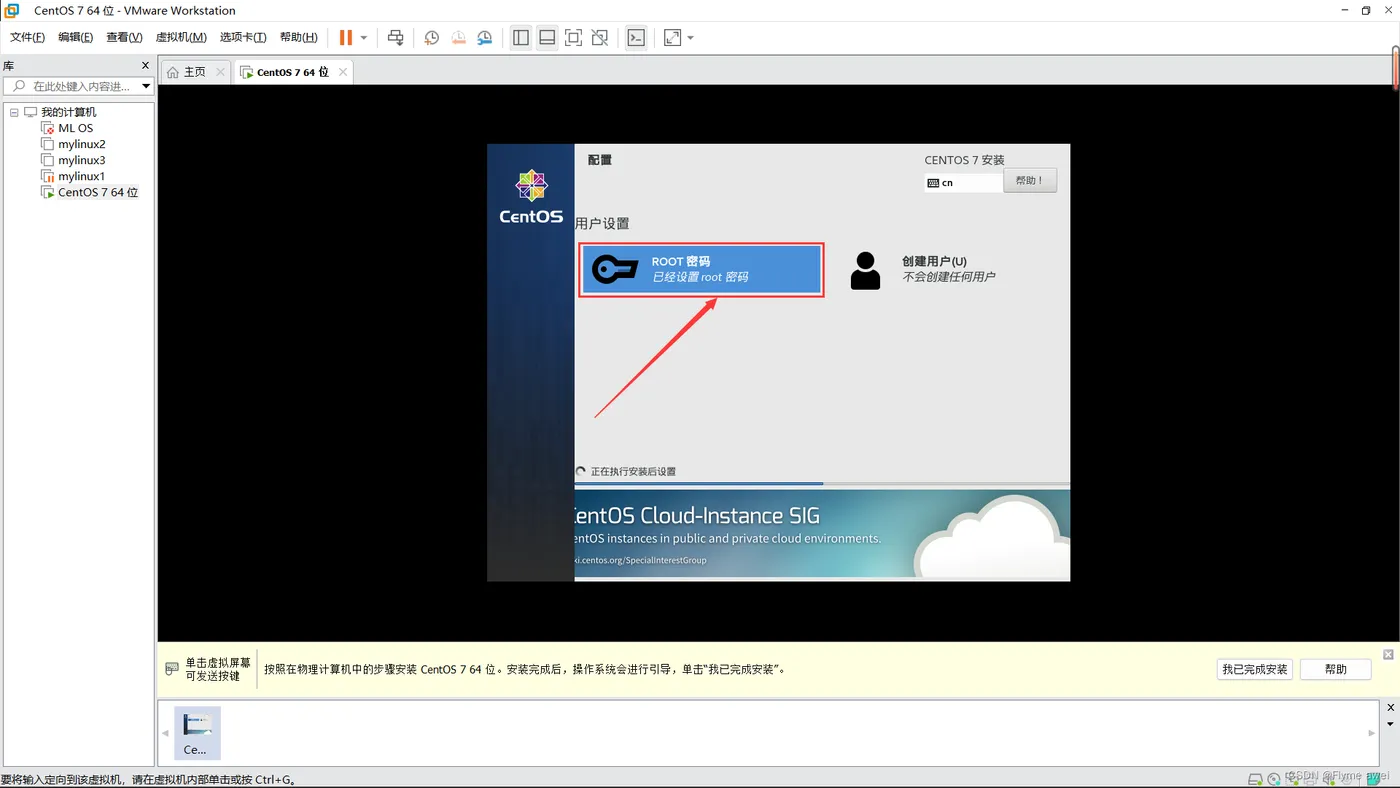Click the installation progress bar
This screenshot has width=1400, height=788.
pos(822,484)
